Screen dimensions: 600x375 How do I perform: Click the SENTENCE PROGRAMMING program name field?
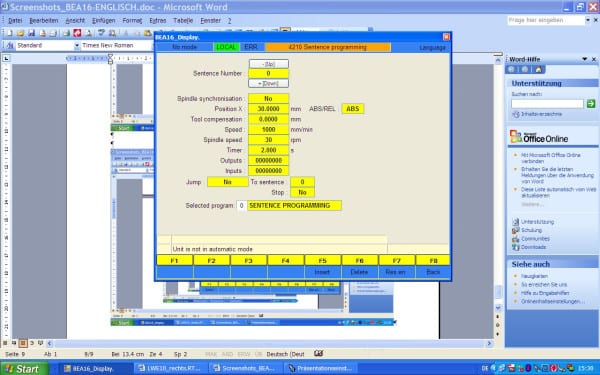click(294, 205)
